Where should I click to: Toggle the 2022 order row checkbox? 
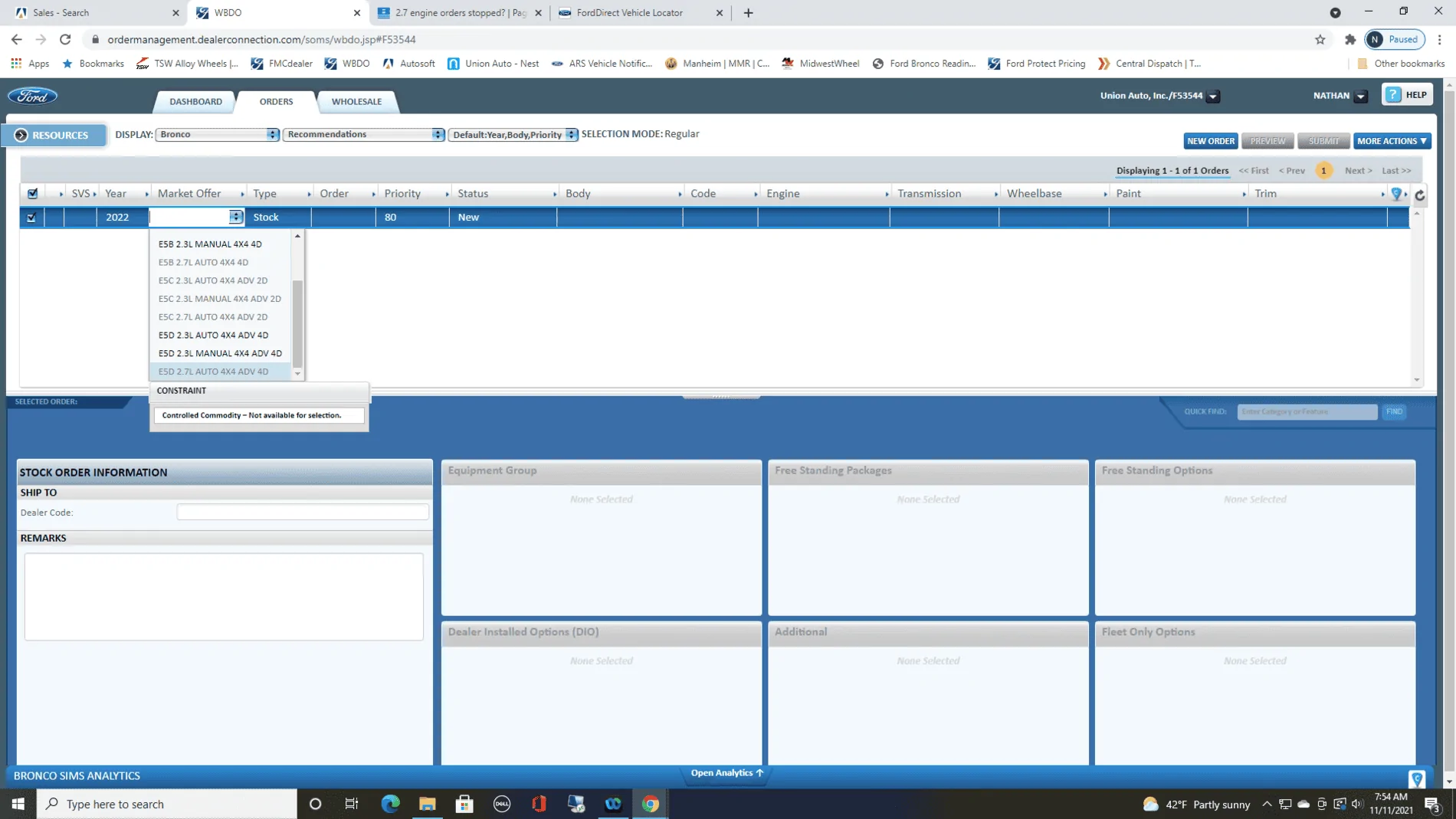31,218
